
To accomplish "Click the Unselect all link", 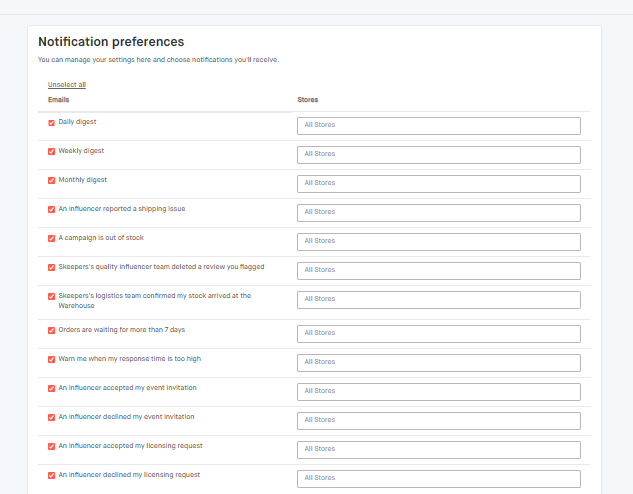I will (x=67, y=85).
